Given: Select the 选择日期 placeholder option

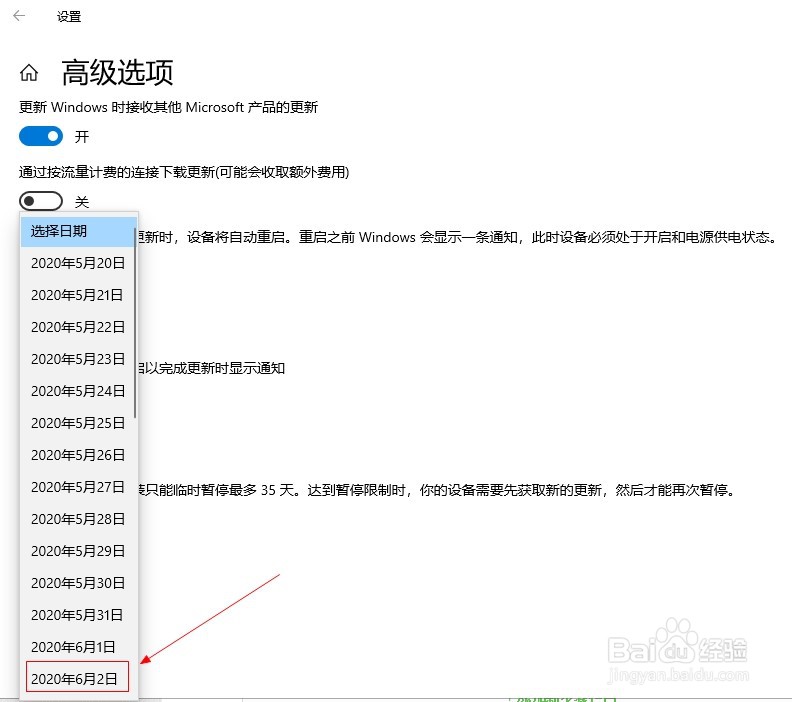Looking at the screenshot, I should tap(78, 231).
